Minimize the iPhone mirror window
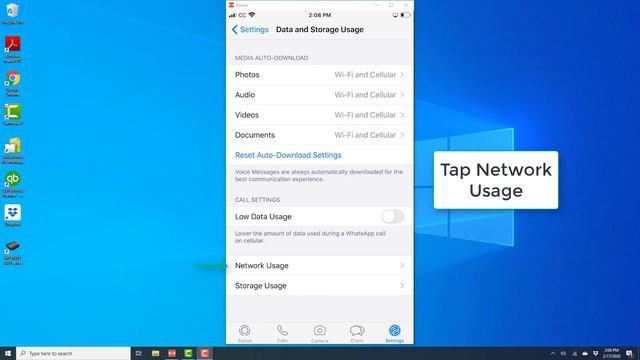640x360 pixels. (x=376, y=5)
